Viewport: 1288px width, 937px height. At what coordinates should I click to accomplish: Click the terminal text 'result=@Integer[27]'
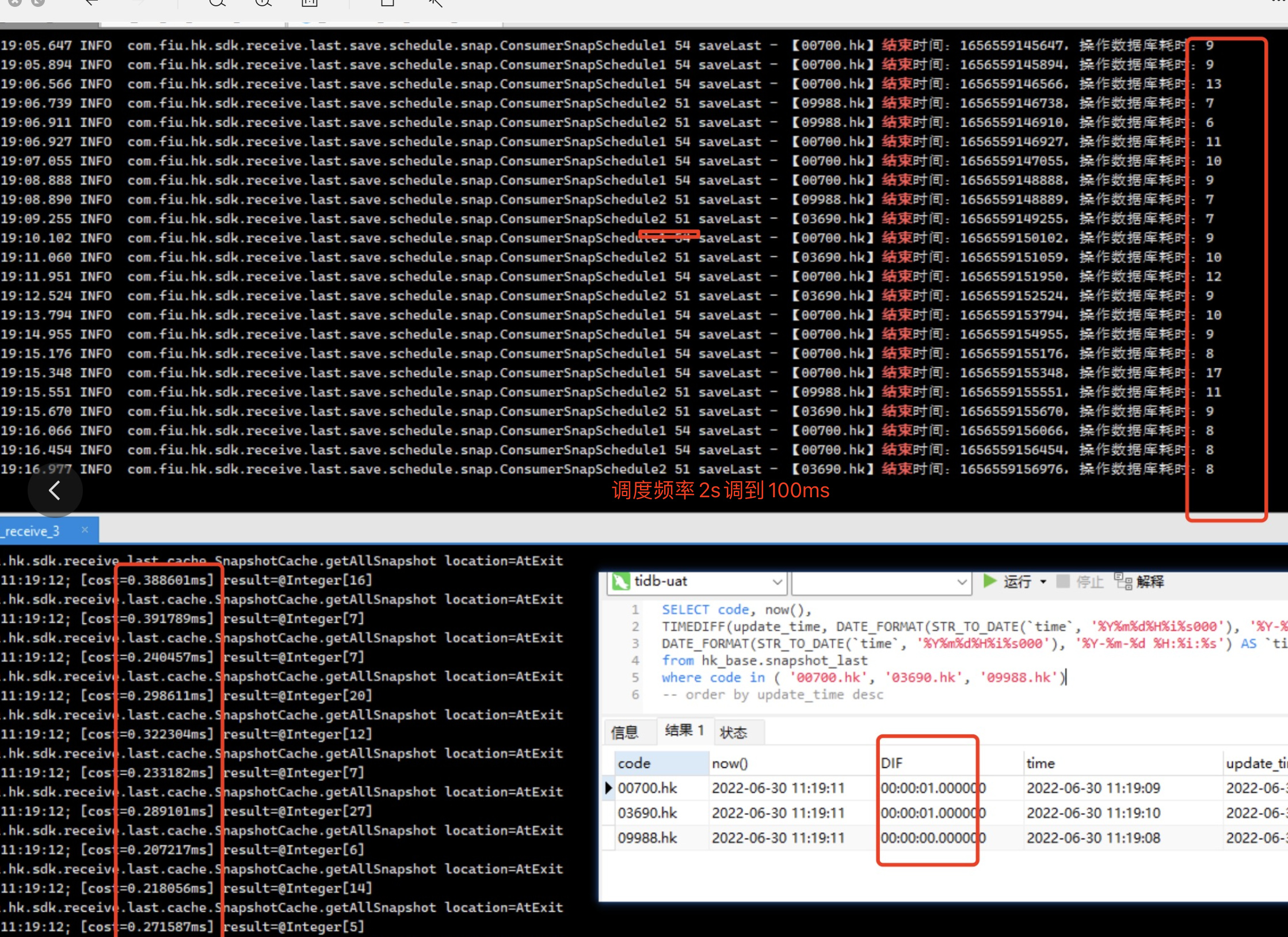pyautogui.click(x=298, y=812)
